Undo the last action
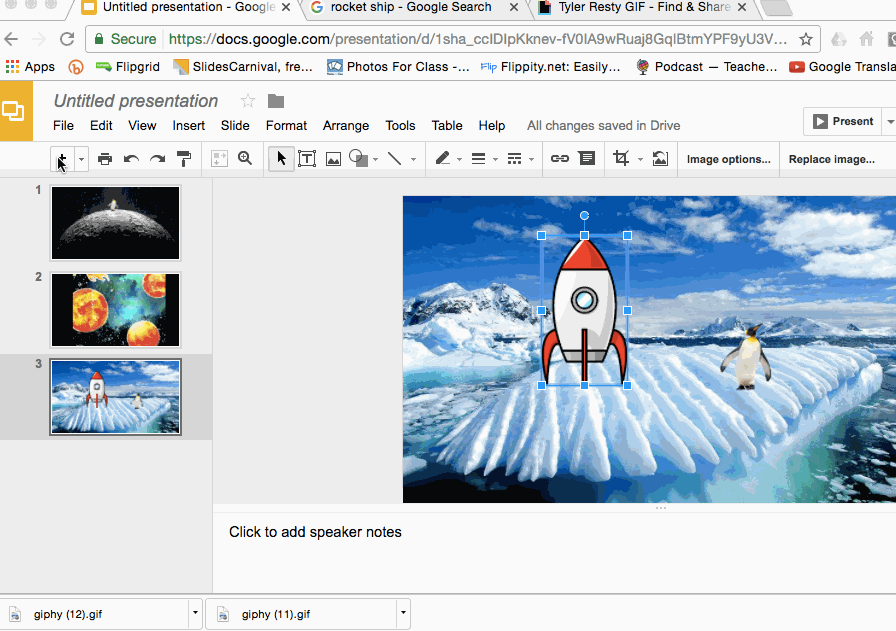Image resolution: width=896 pixels, height=631 pixels. point(131,159)
